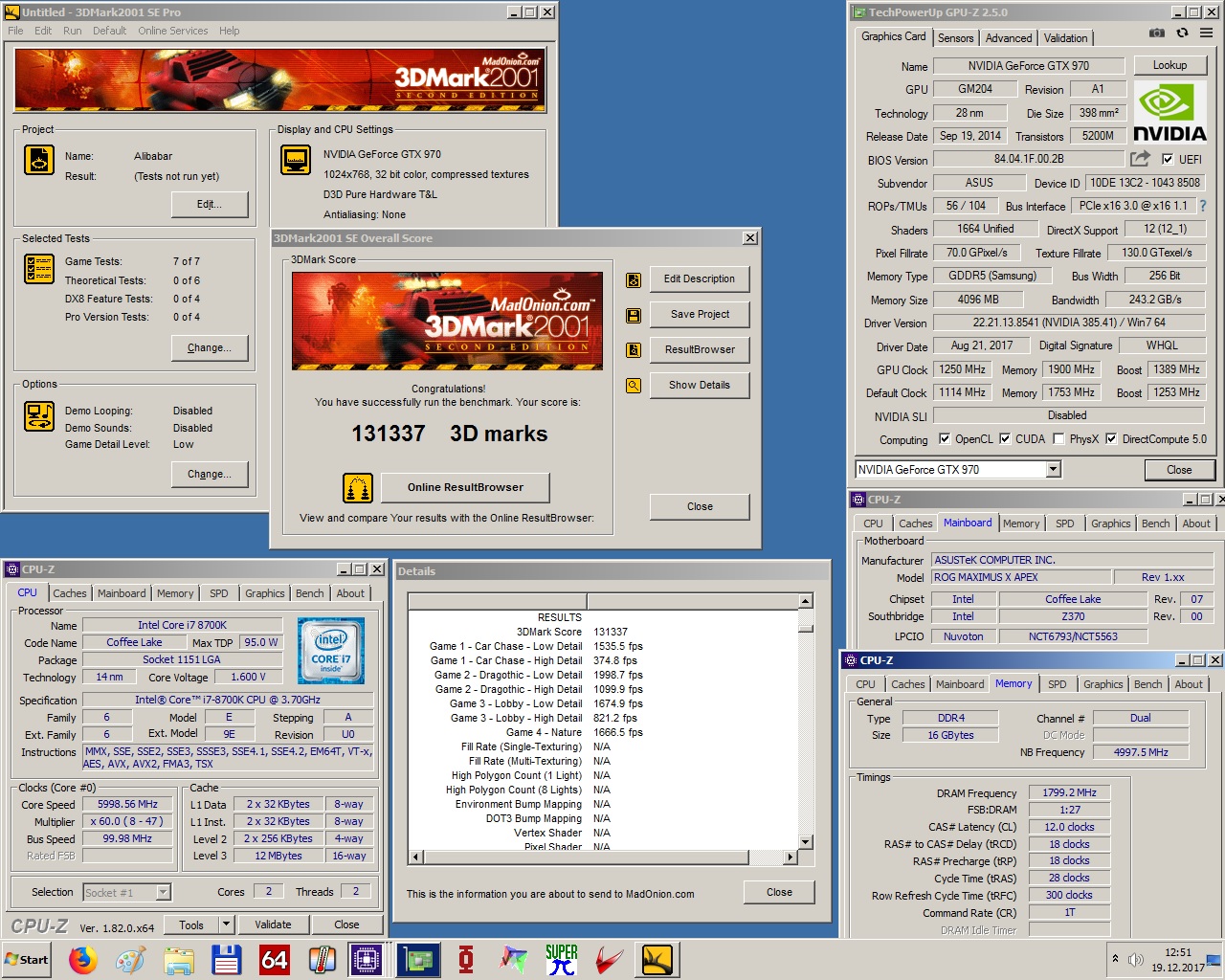1225x980 pixels.
Task: Click the Edit button in Project section
Action: tap(209, 204)
